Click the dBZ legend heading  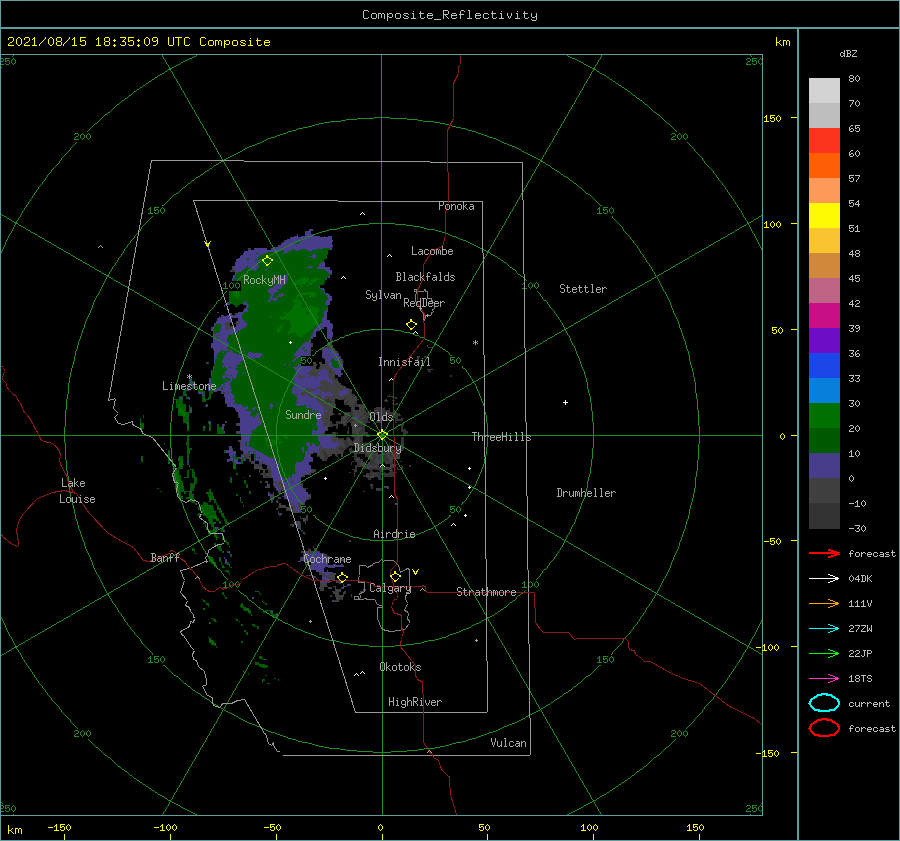coord(848,53)
